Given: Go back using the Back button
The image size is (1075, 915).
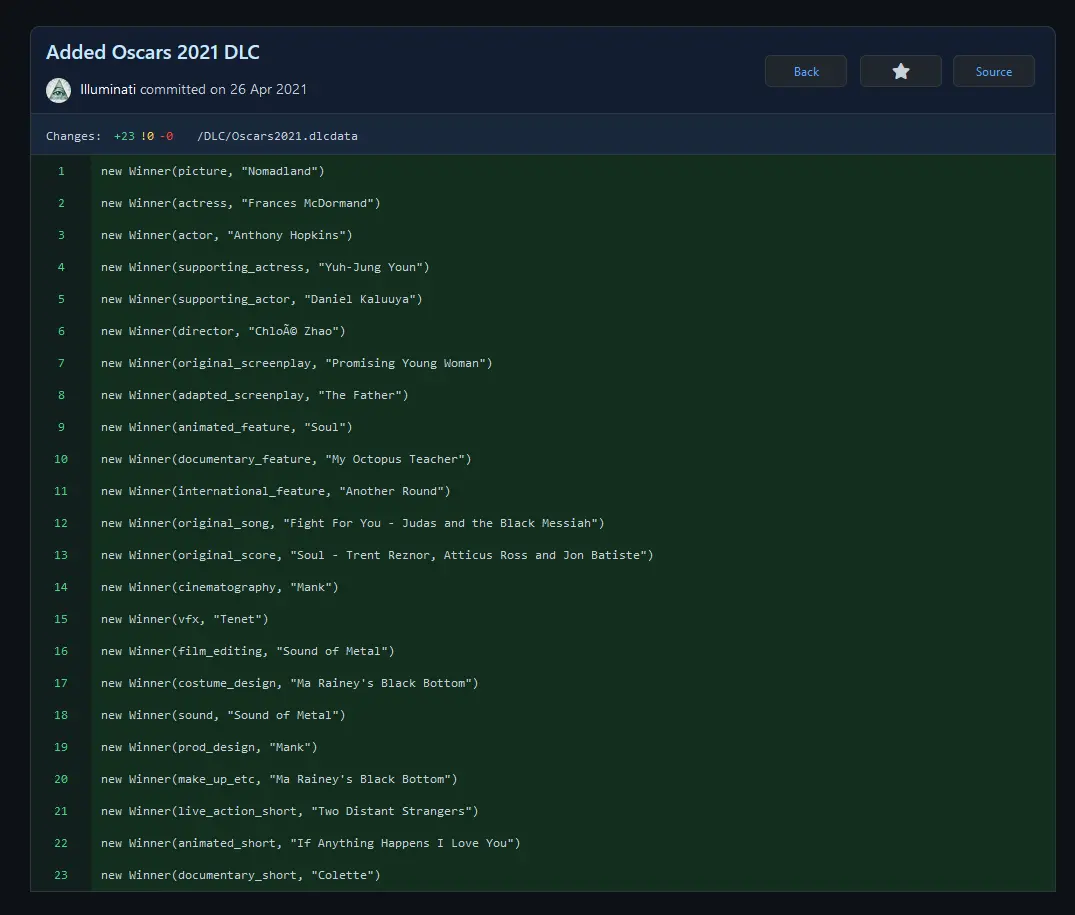Looking at the screenshot, I should pyautogui.click(x=805, y=71).
